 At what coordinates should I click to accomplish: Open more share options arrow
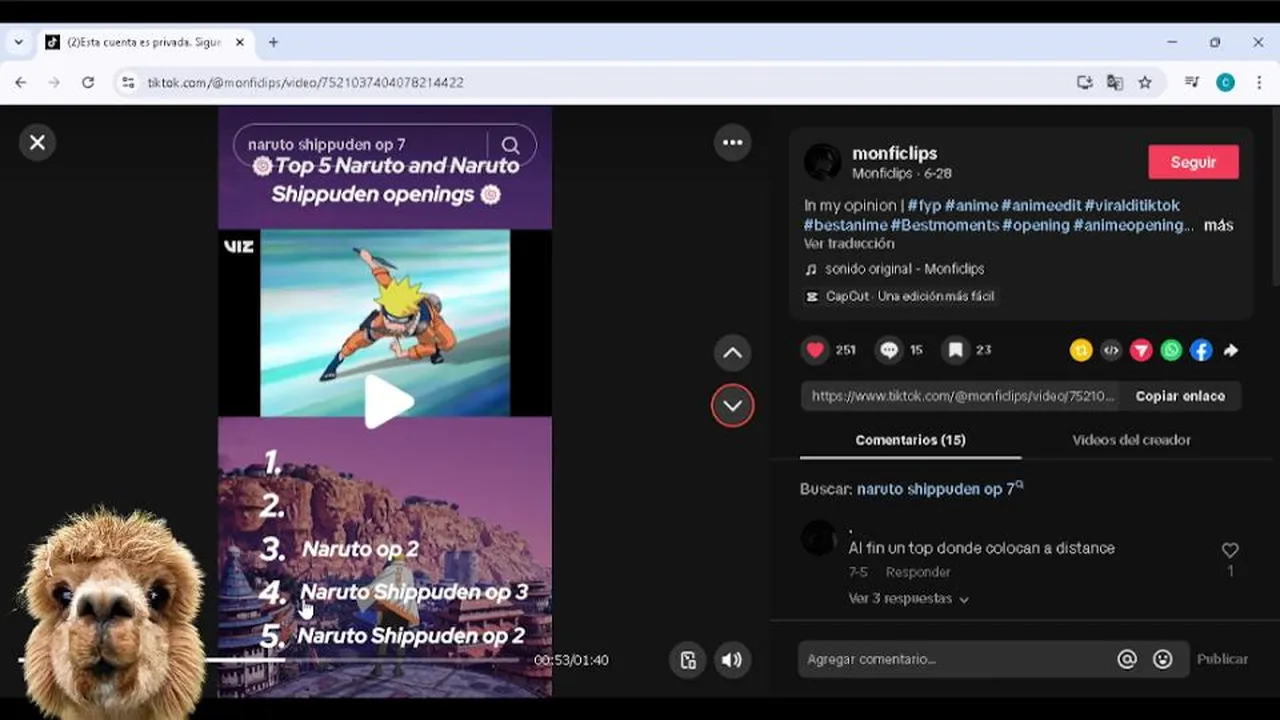point(1231,350)
